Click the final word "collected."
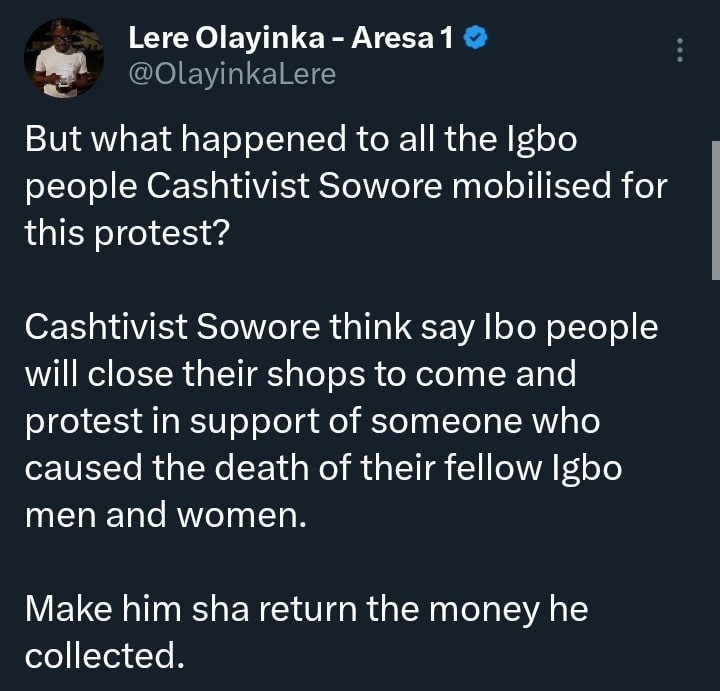Viewport: 720px width, 691px height. pyautogui.click(x=105, y=655)
